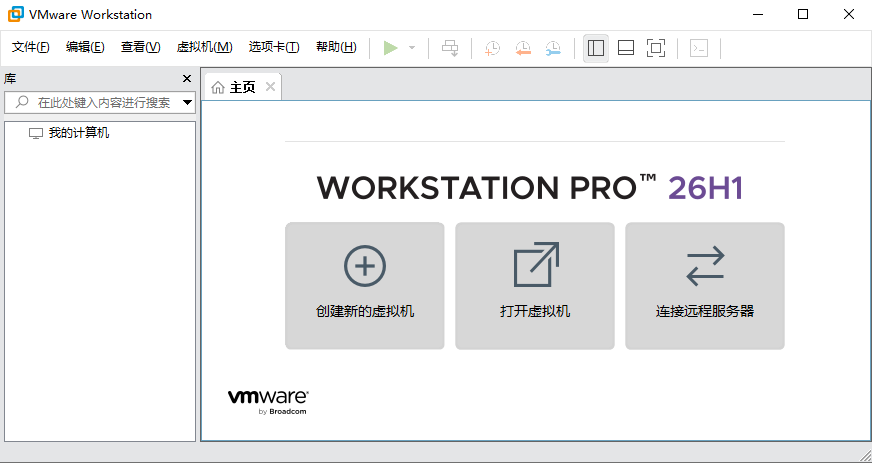
Task: Open the 帮助(H) menu
Action: tap(336, 47)
